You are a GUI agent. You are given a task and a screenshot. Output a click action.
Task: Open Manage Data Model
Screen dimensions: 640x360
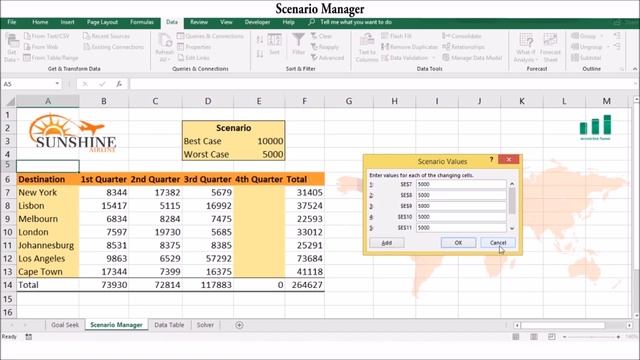[x=472, y=58]
